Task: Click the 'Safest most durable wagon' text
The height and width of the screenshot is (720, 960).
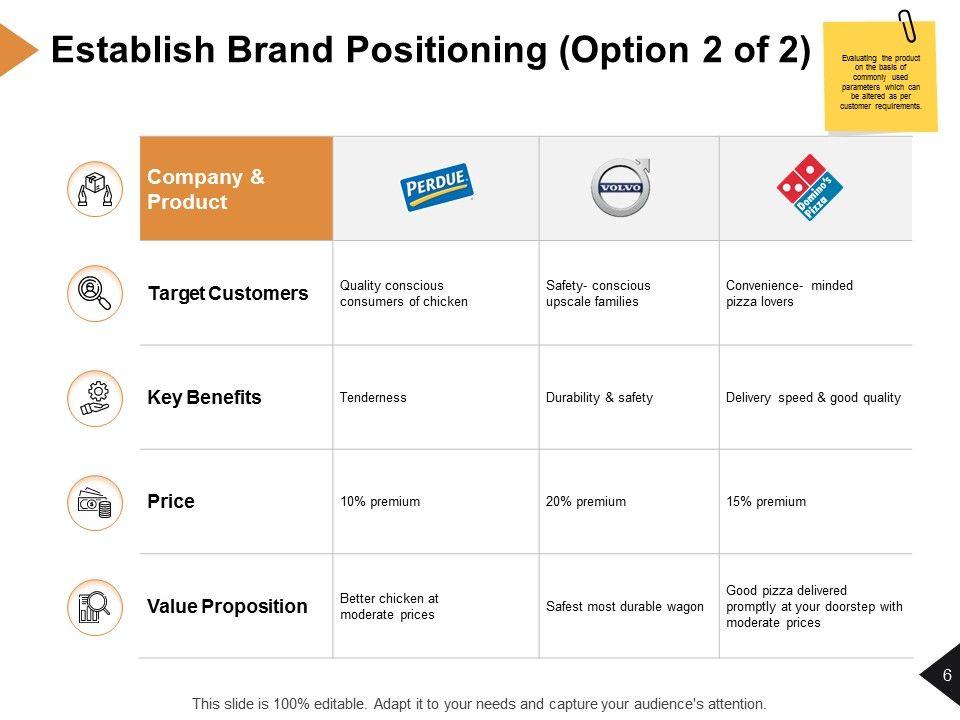Action: (625, 607)
